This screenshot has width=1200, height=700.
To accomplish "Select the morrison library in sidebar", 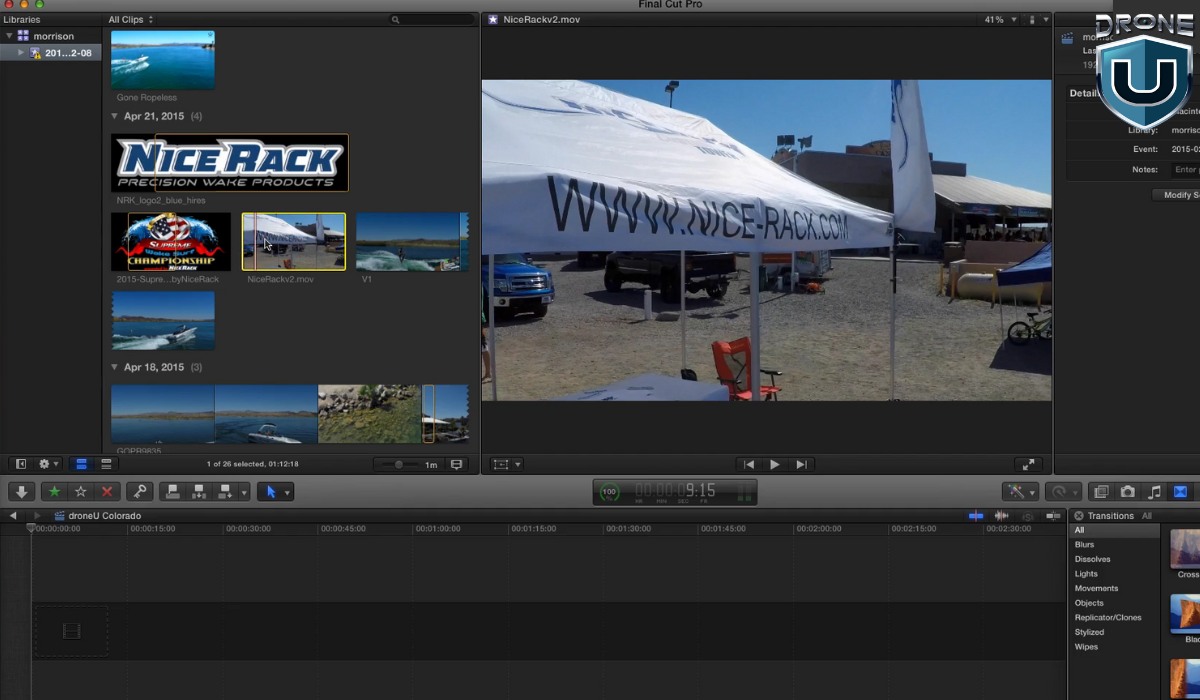I will 54,36.
